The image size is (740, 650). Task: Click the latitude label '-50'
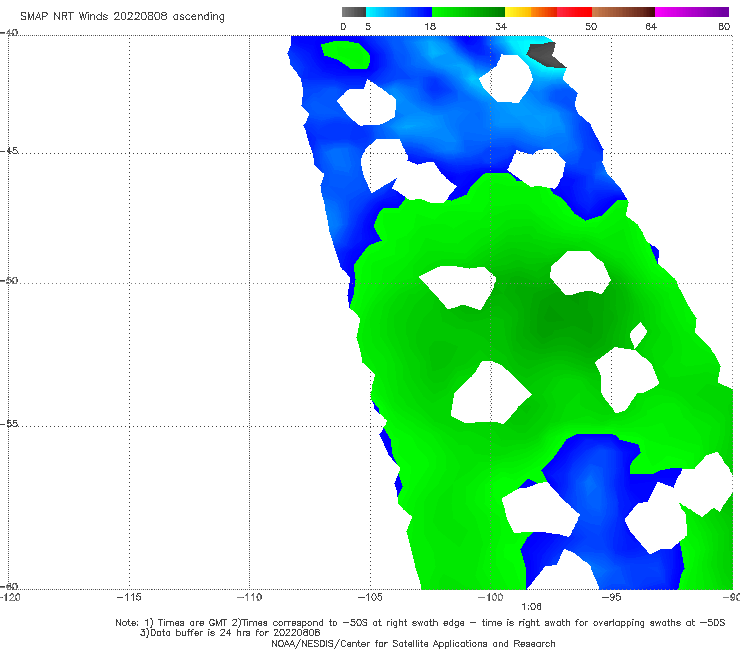coord(9,280)
